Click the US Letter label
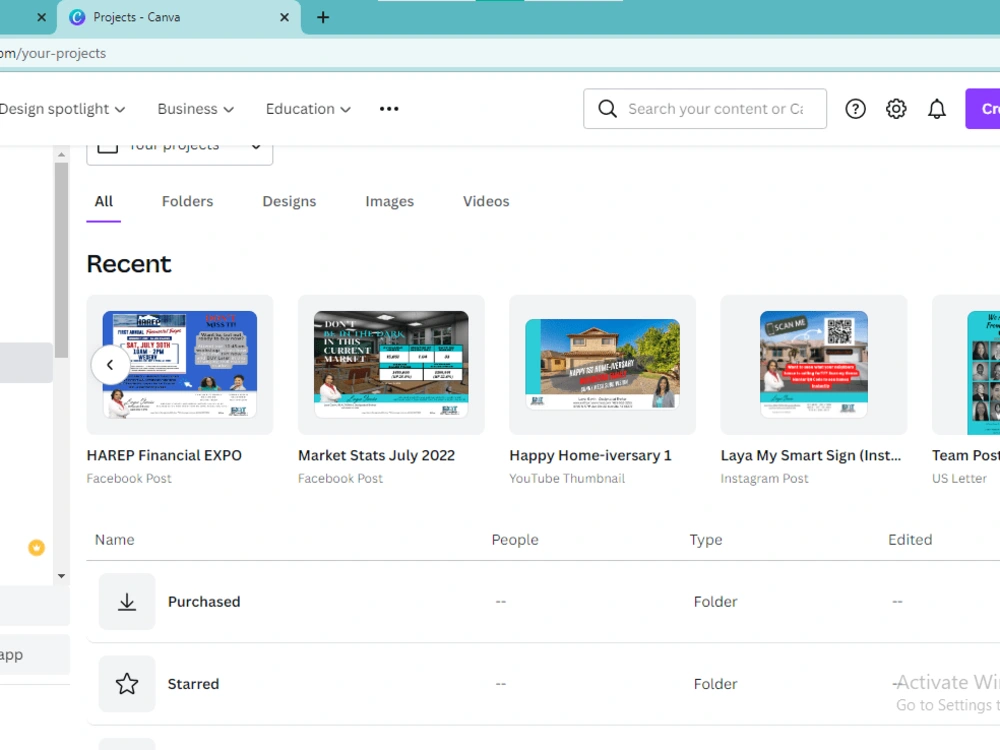 [x=959, y=478]
